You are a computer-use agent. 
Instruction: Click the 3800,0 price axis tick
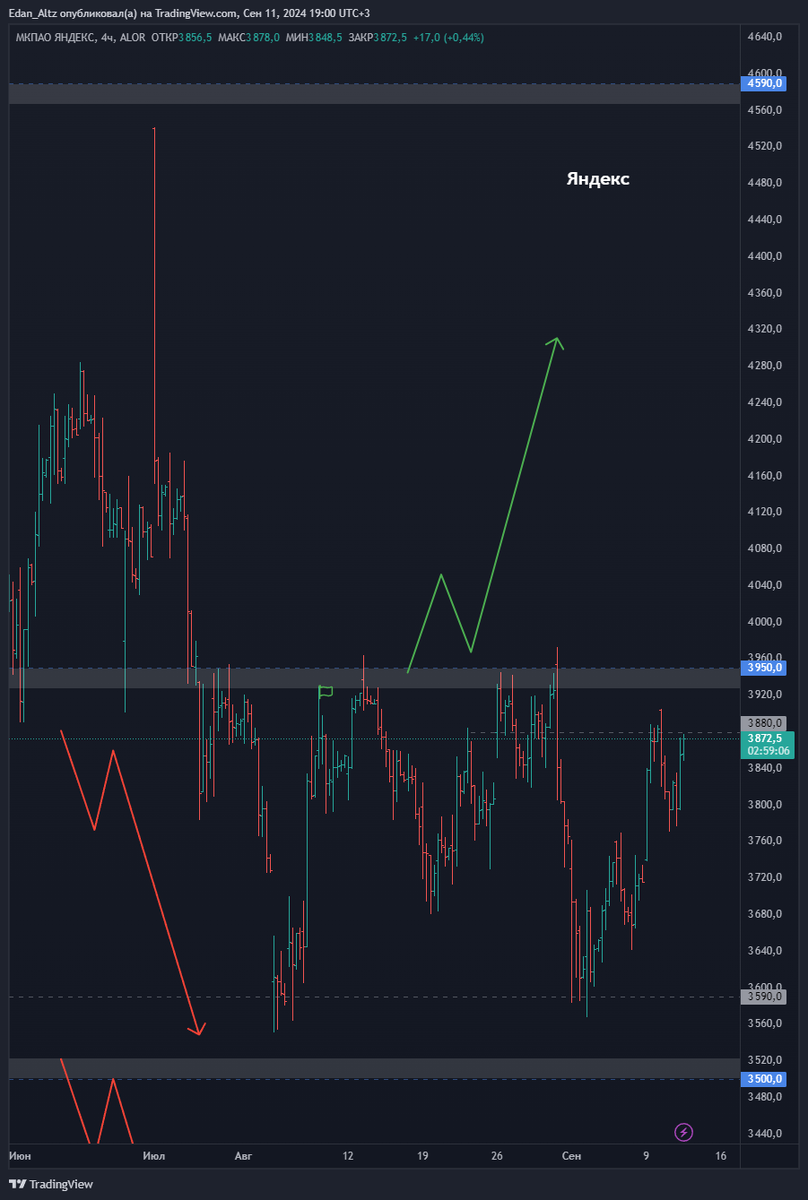pos(765,804)
